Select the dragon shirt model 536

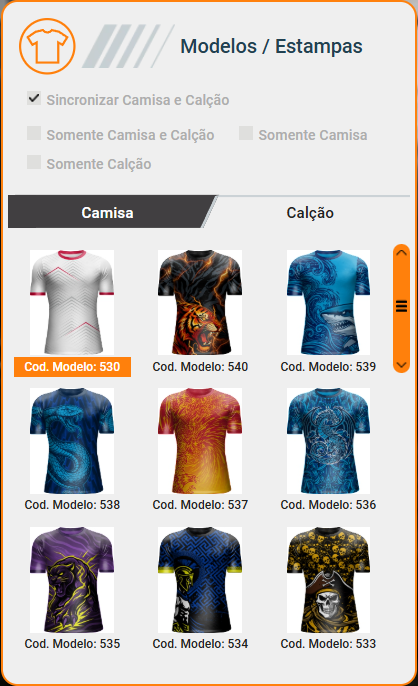(x=328, y=441)
